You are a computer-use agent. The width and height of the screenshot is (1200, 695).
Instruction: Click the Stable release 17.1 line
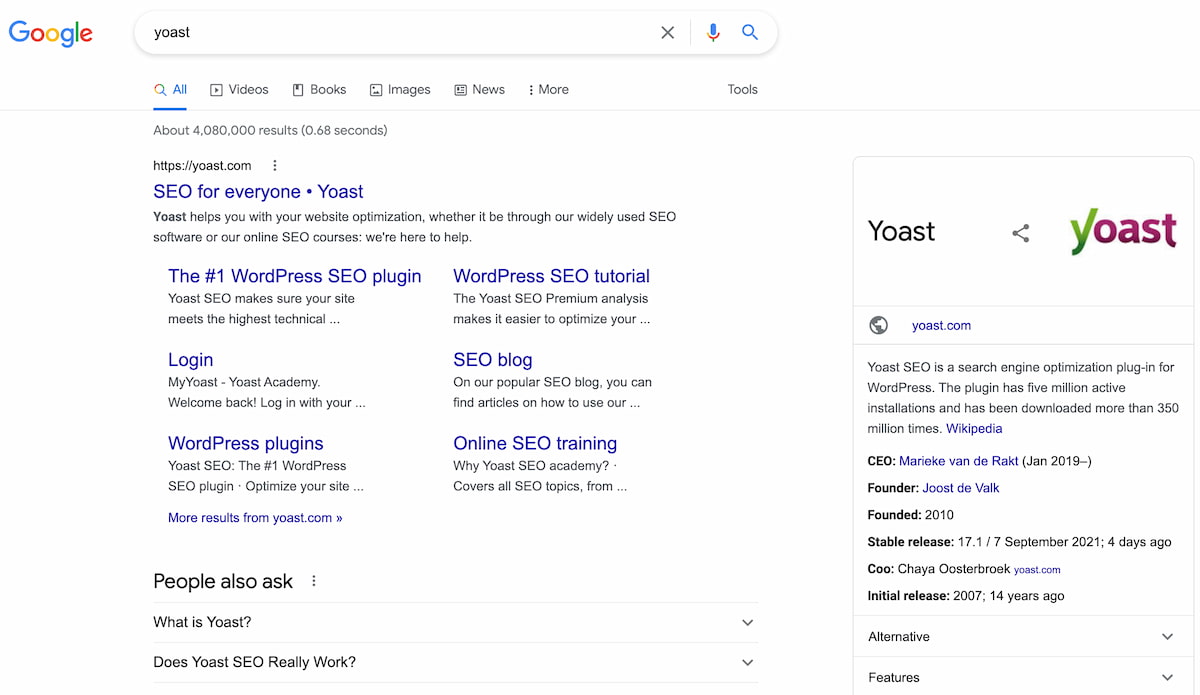click(x=1019, y=542)
